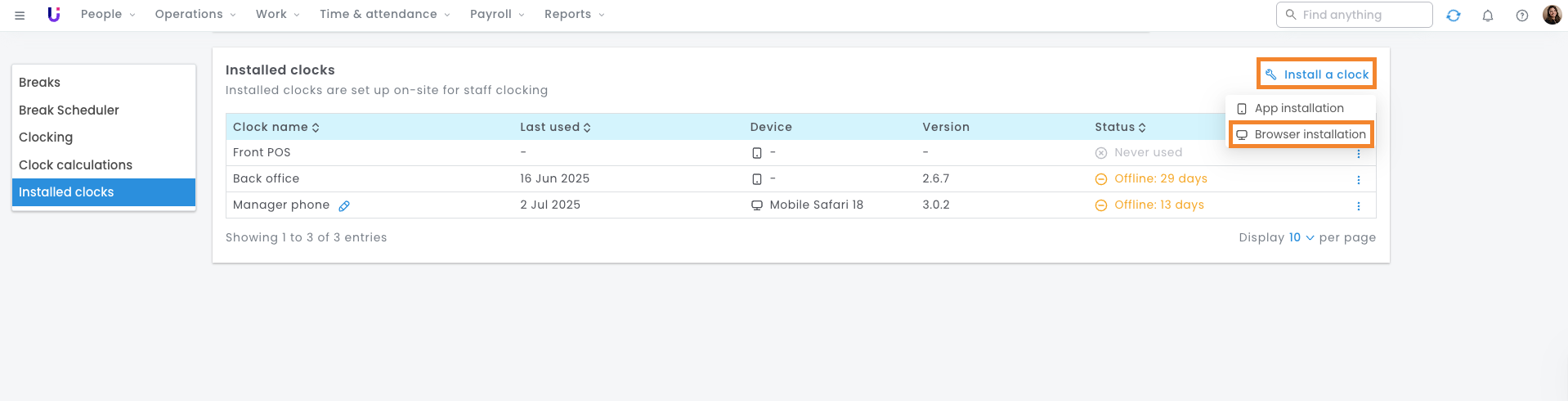Image resolution: width=1568 pixels, height=401 pixels.
Task: Expand the Time & attendance menu
Action: tap(384, 15)
